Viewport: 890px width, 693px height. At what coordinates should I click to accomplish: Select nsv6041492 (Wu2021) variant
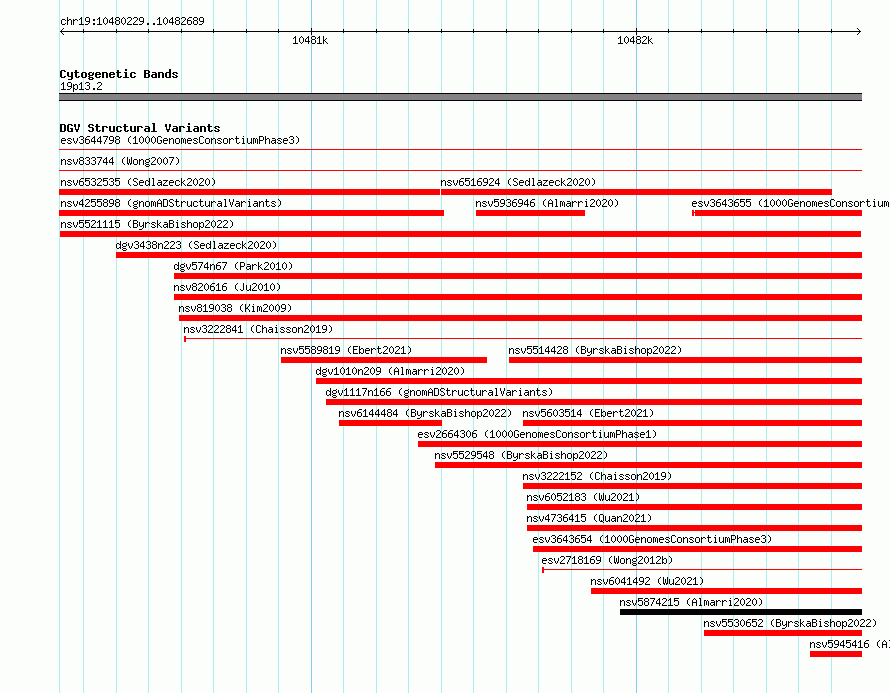[647, 581]
